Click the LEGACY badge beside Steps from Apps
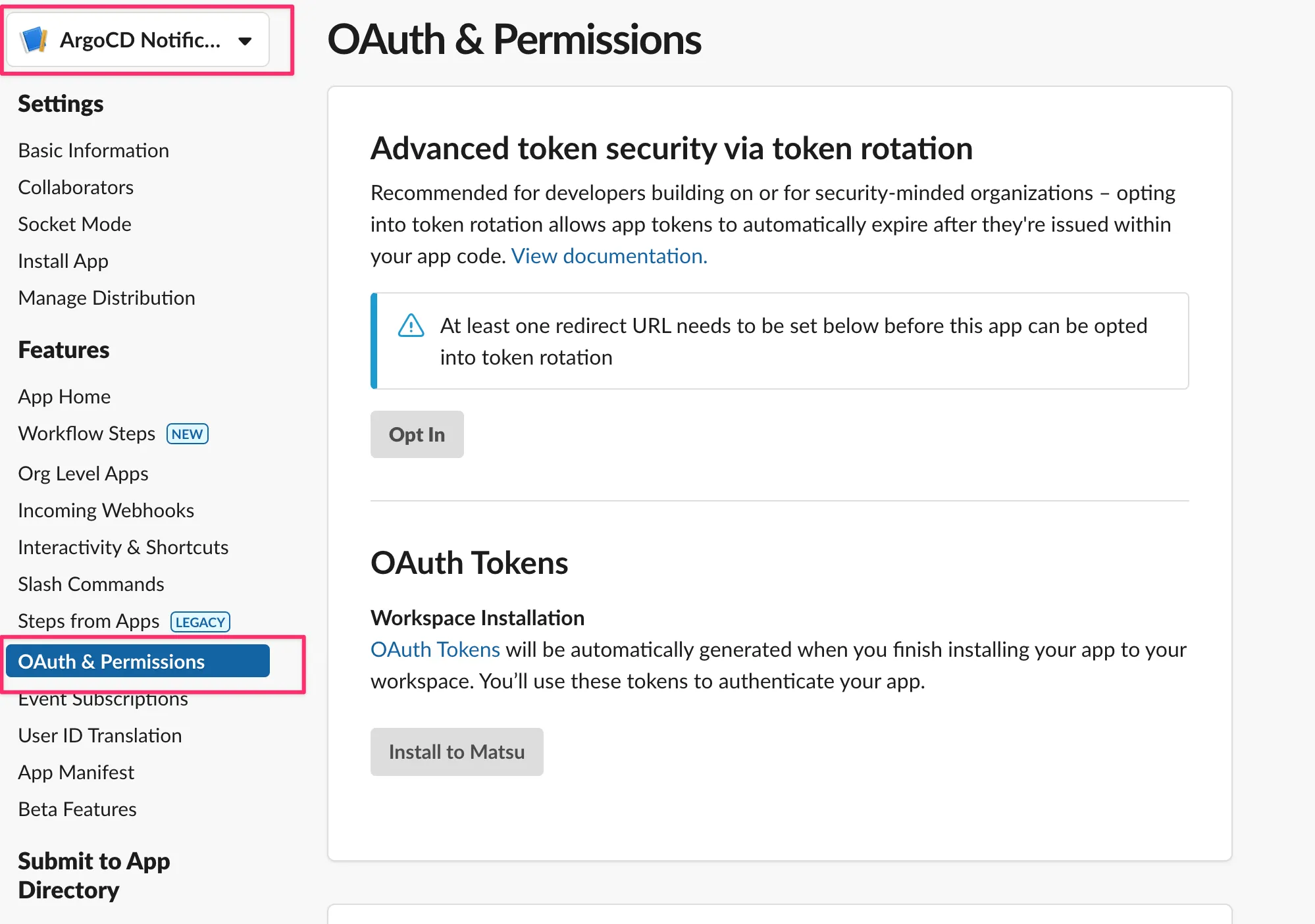The width and height of the screenshot is (1315, 924). [200, 622]
